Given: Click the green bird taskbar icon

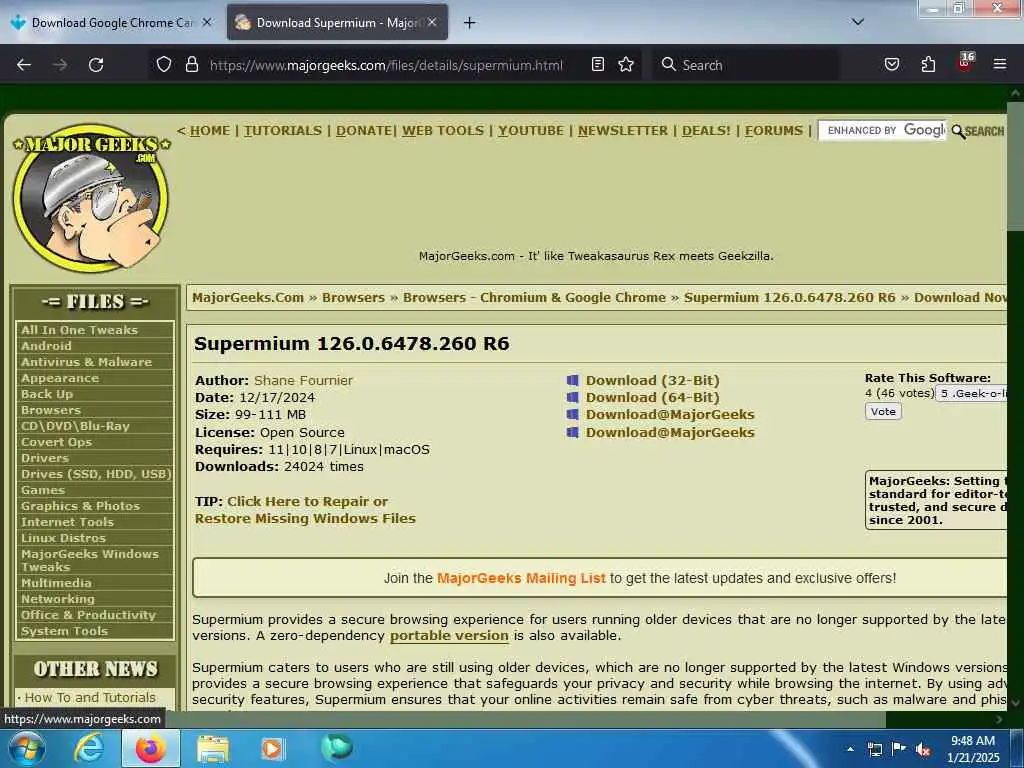Looking at the screenshot, I should (x=337, y=748).
